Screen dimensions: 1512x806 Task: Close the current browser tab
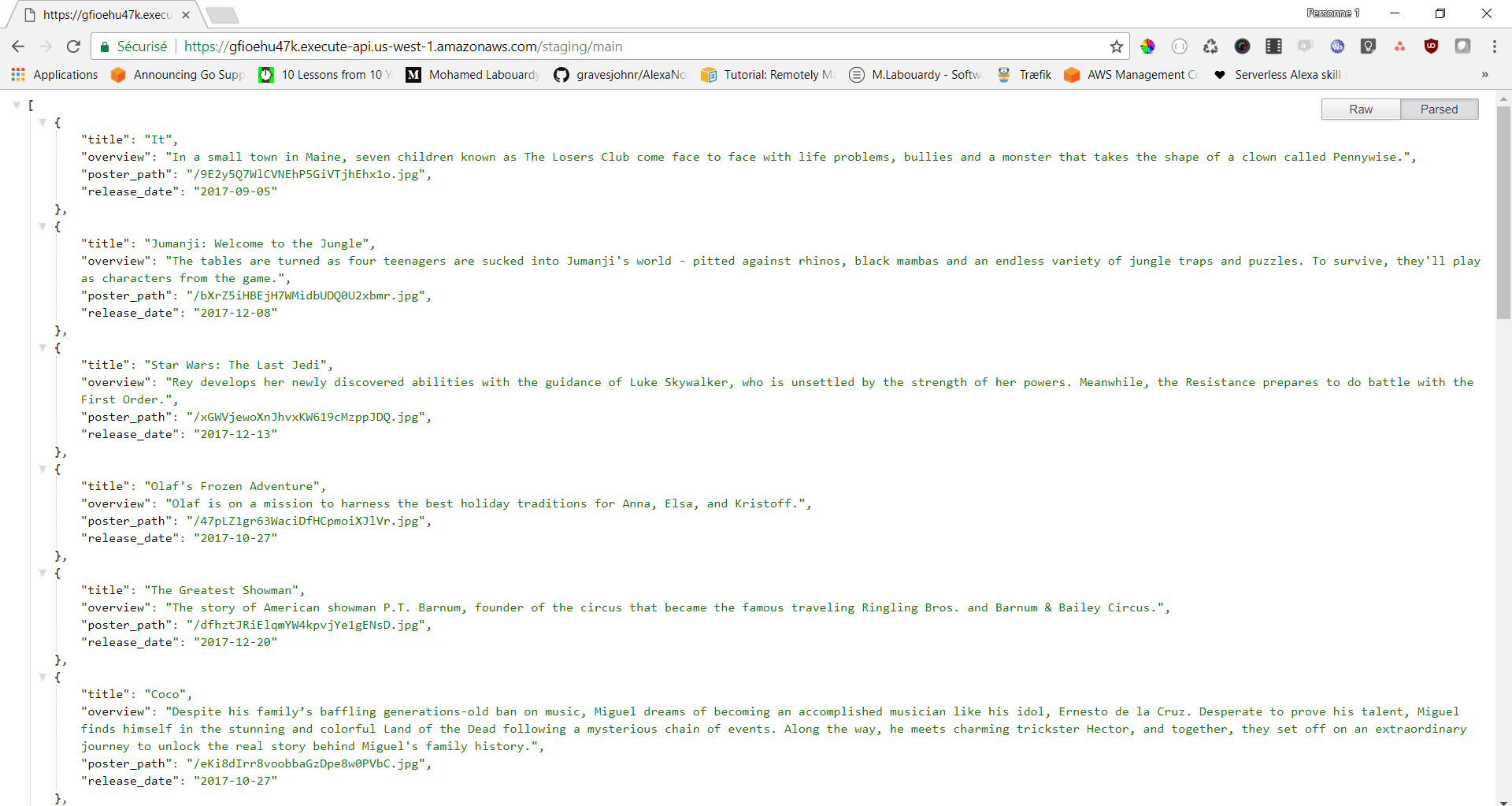pyautogui.click(x=186, y=15)
